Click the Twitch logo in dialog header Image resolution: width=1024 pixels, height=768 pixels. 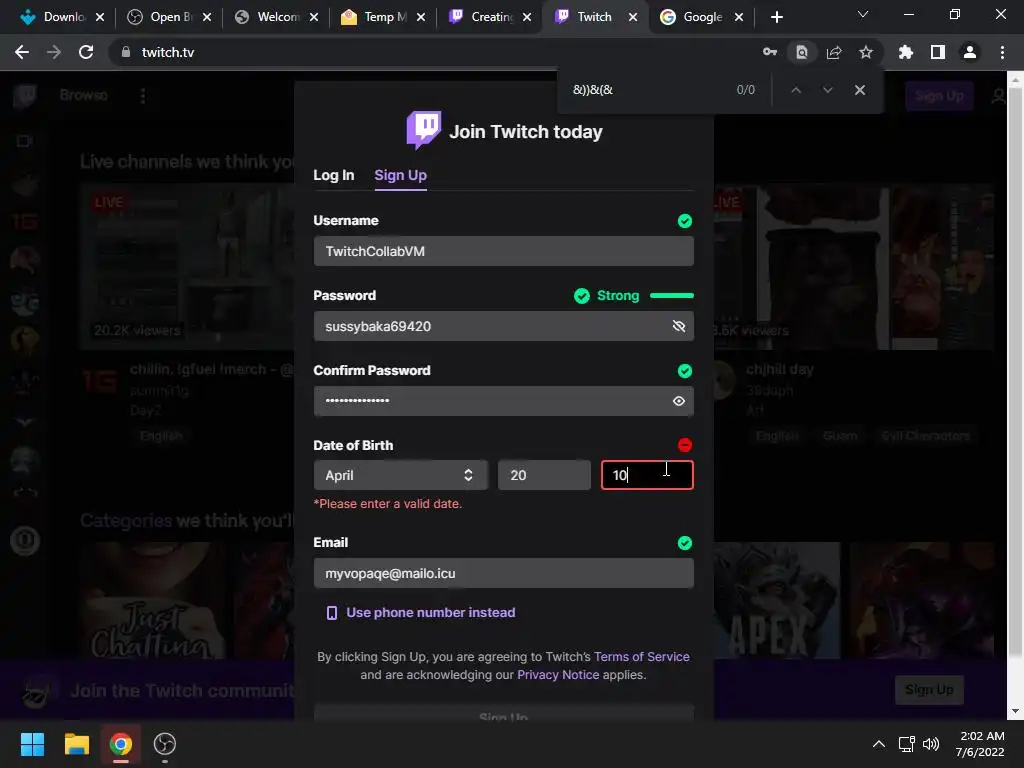423,130
